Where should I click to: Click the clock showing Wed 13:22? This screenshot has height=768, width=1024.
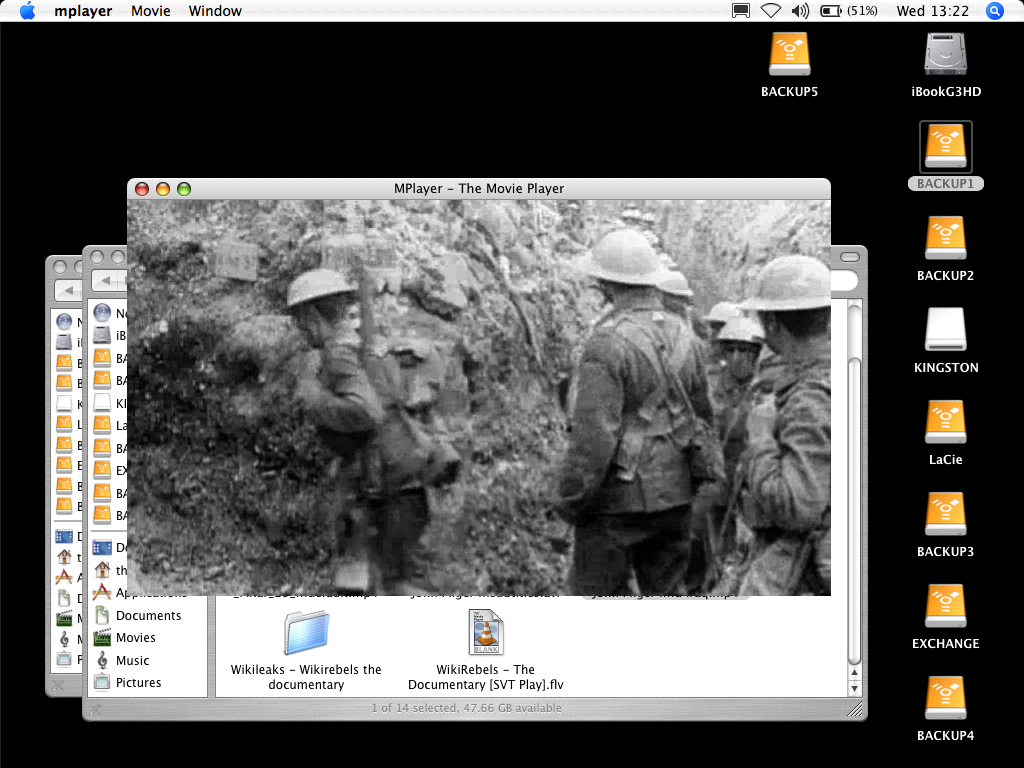932,11
